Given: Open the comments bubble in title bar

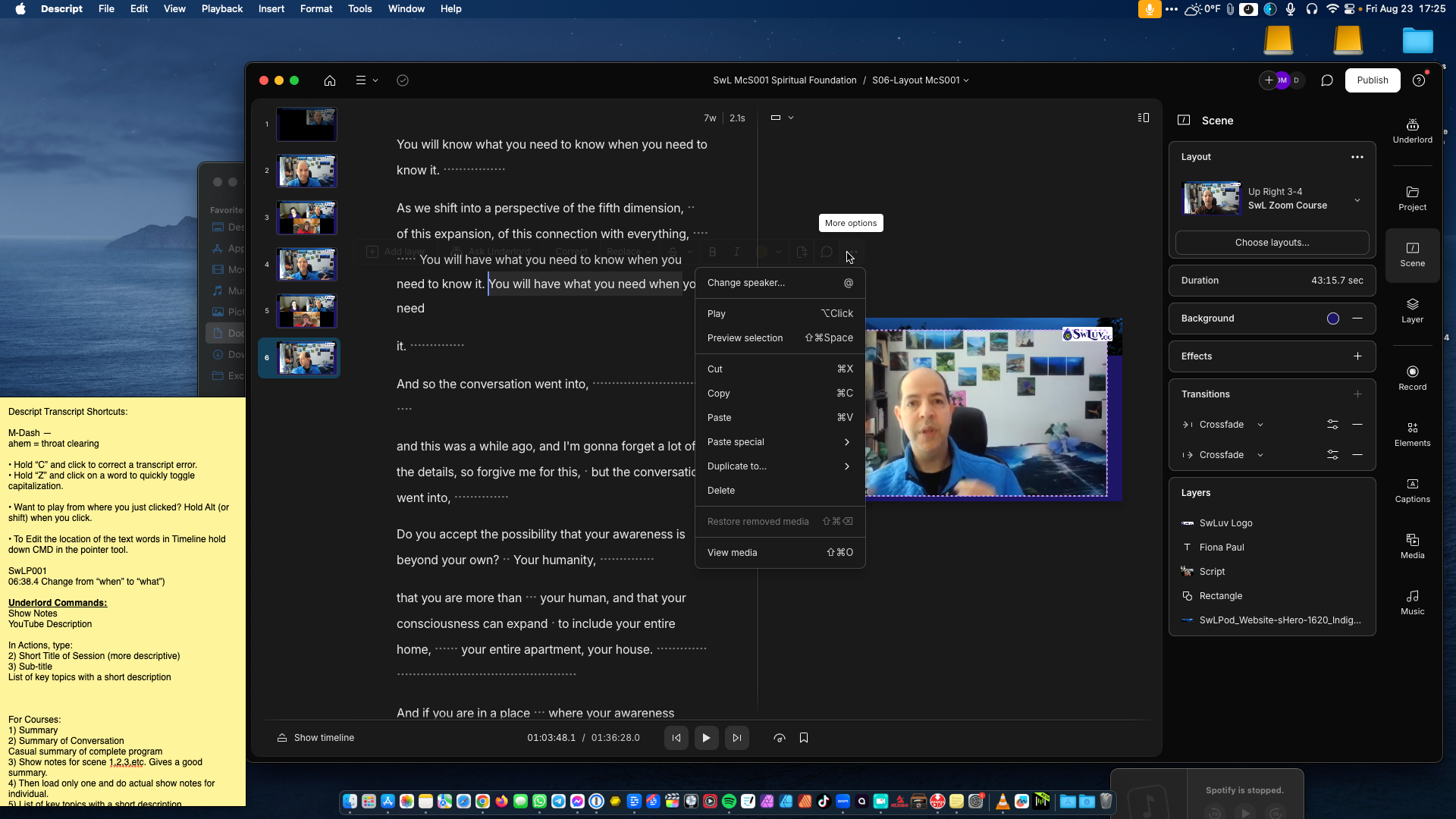Looking at the screenshot, I should pyautogui.click(x=1326, y=80).
